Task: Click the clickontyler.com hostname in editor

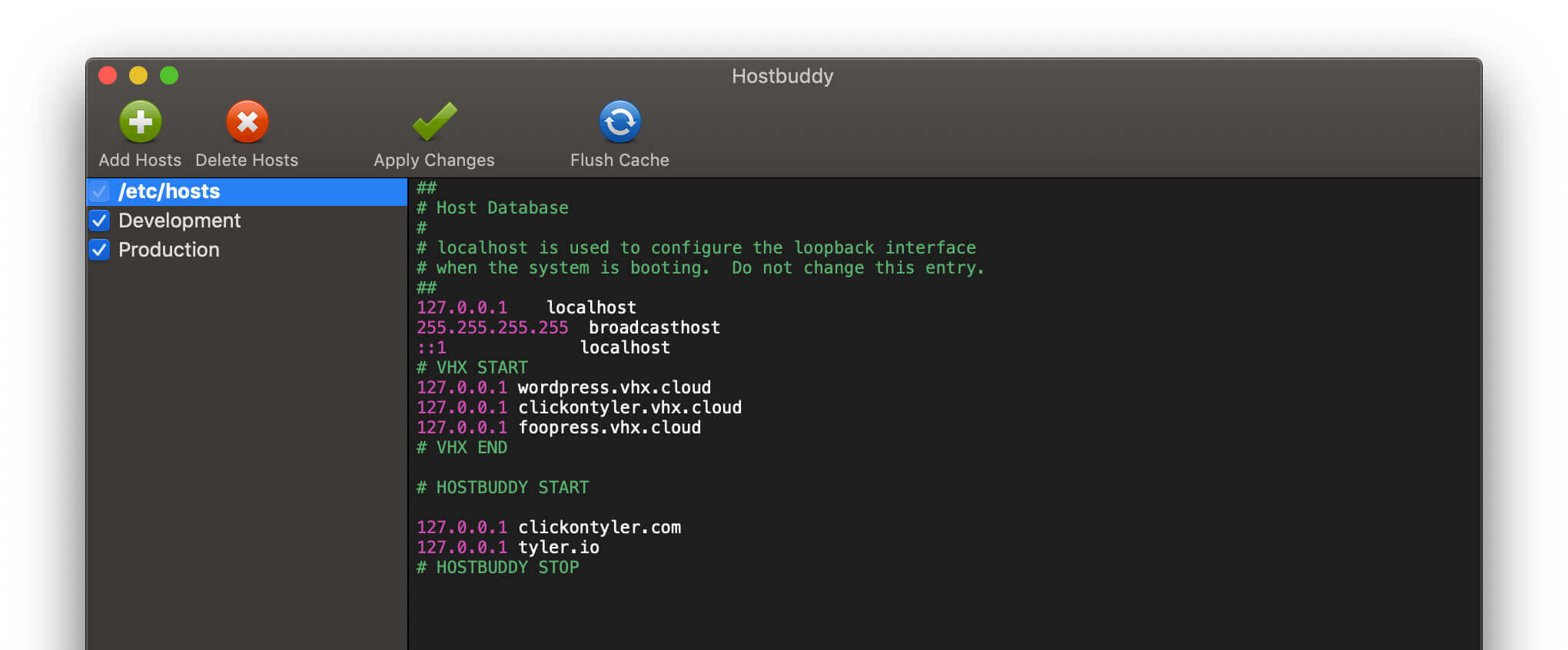Action: [x=599, y=528]
